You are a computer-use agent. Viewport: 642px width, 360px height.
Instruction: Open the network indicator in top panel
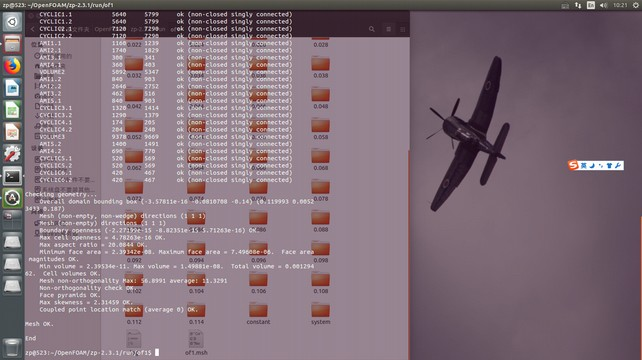[578, 5]
